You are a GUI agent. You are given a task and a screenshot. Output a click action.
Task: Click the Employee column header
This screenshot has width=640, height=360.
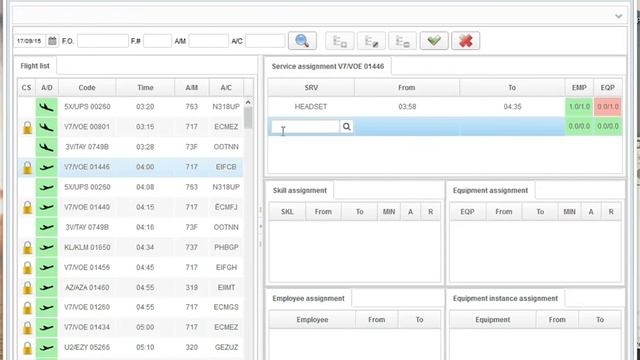tap(312, 320)
